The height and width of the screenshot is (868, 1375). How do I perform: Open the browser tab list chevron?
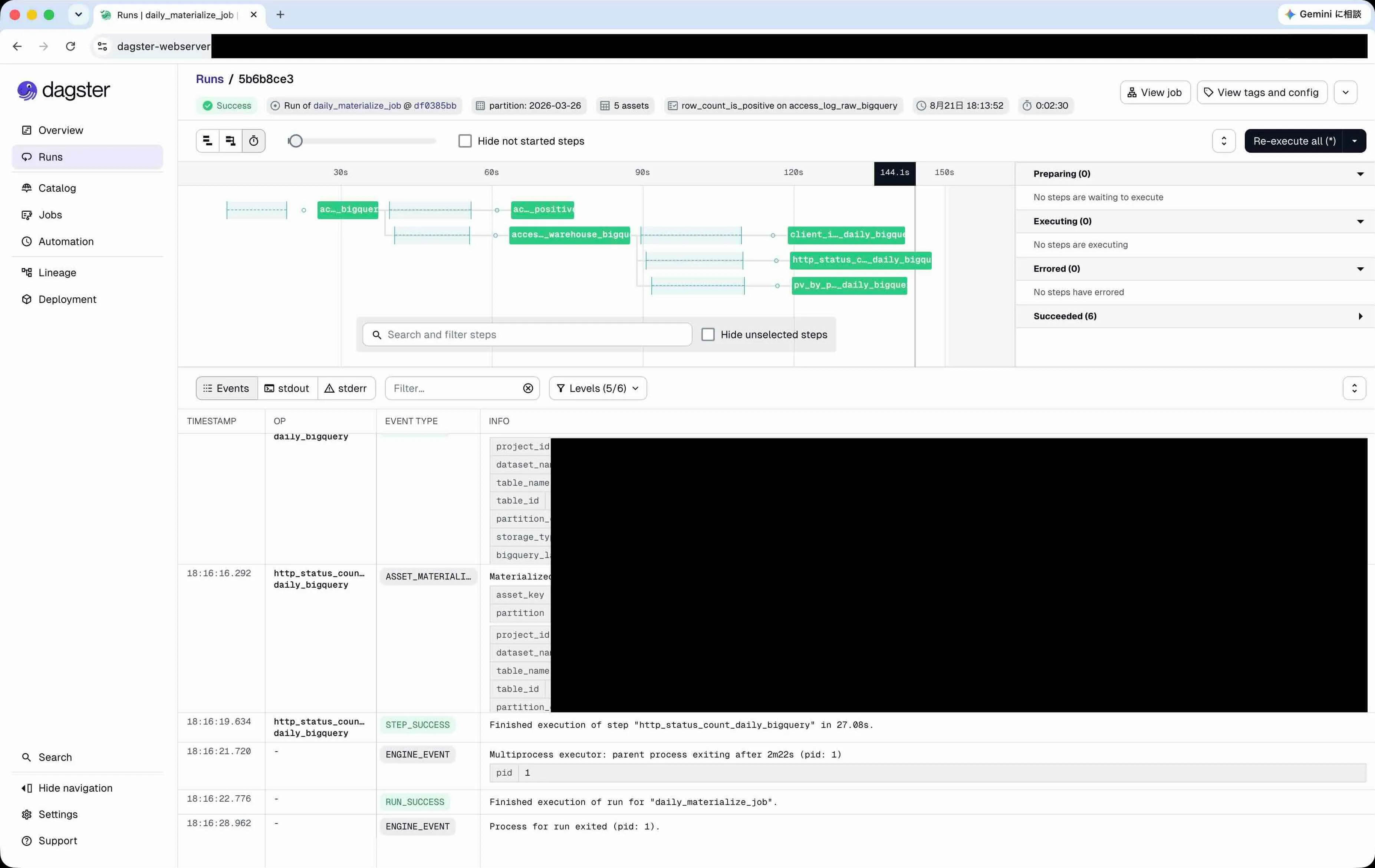(78, 15)
